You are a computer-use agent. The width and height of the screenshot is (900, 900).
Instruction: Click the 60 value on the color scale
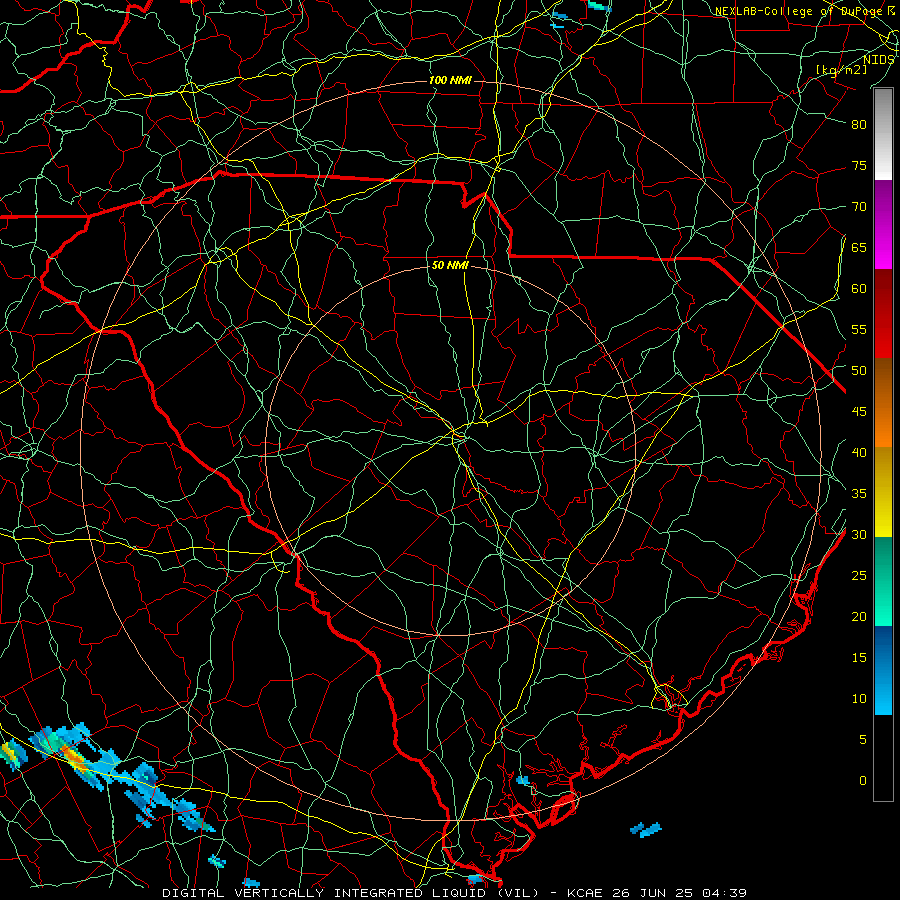(x=859, y=289)
